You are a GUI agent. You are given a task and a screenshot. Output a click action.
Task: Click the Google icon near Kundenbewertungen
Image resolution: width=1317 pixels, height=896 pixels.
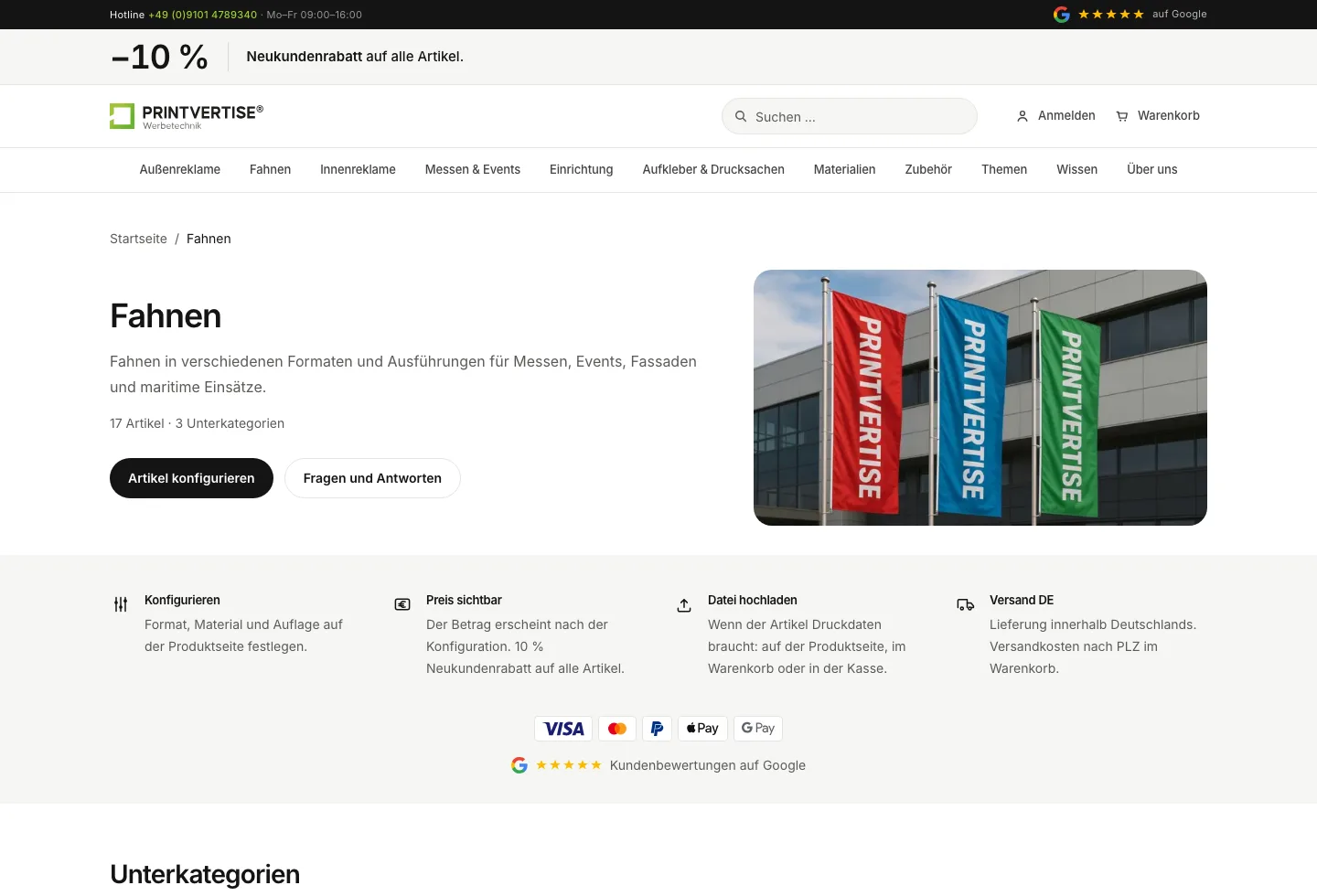(519, 765)
